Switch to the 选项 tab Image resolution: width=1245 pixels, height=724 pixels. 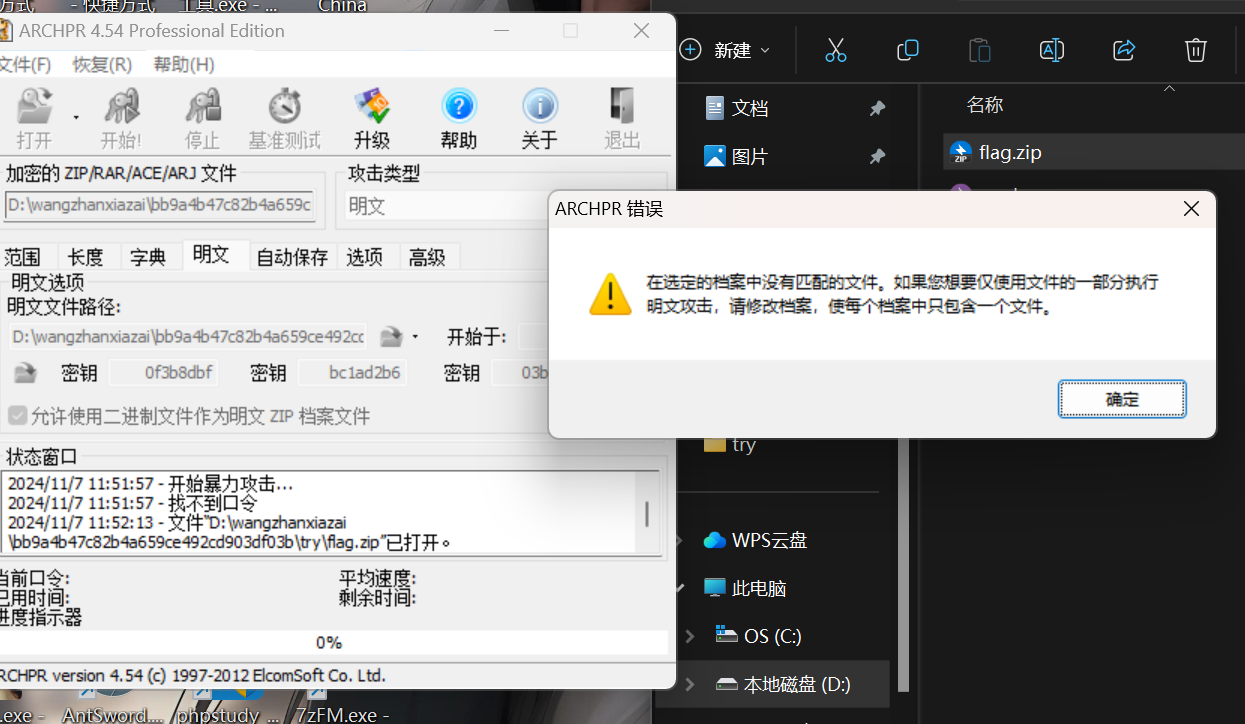point(365,257)
